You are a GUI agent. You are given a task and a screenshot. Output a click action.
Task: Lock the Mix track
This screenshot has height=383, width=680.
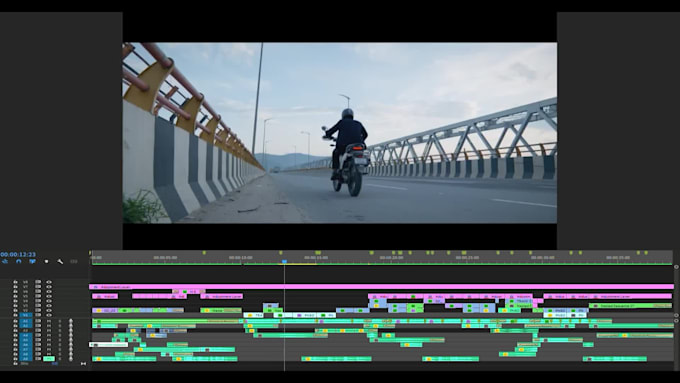[x=15, y=363]
